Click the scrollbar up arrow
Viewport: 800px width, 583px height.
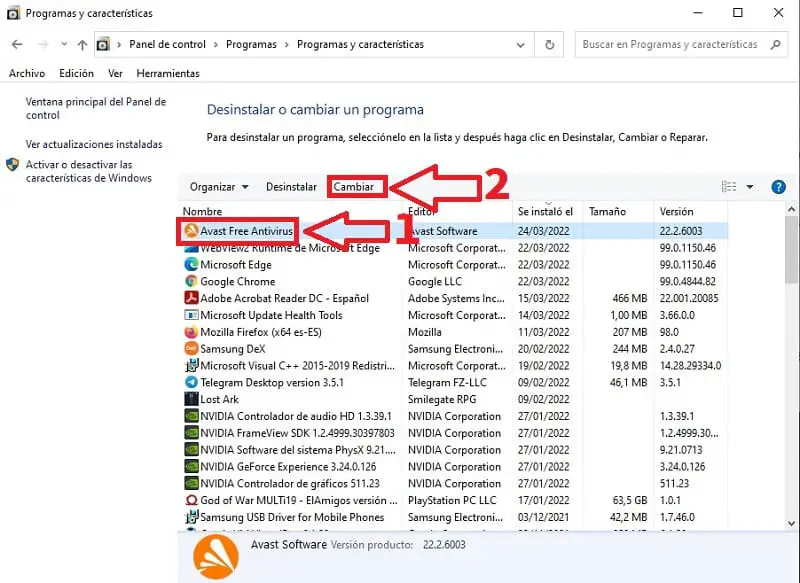(x=791, y=209)
